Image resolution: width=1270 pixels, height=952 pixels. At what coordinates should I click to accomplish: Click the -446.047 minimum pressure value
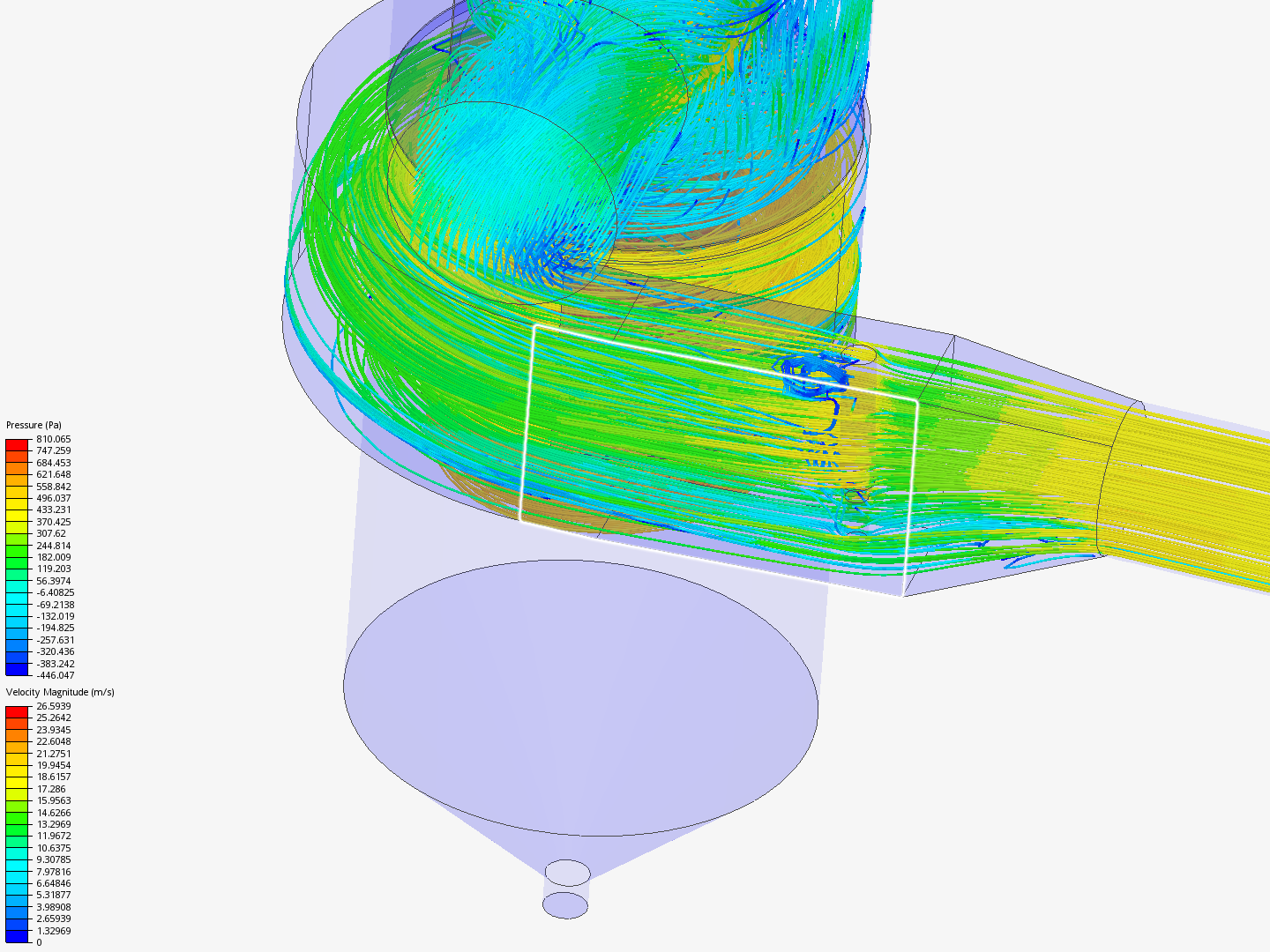coord(56,675)
